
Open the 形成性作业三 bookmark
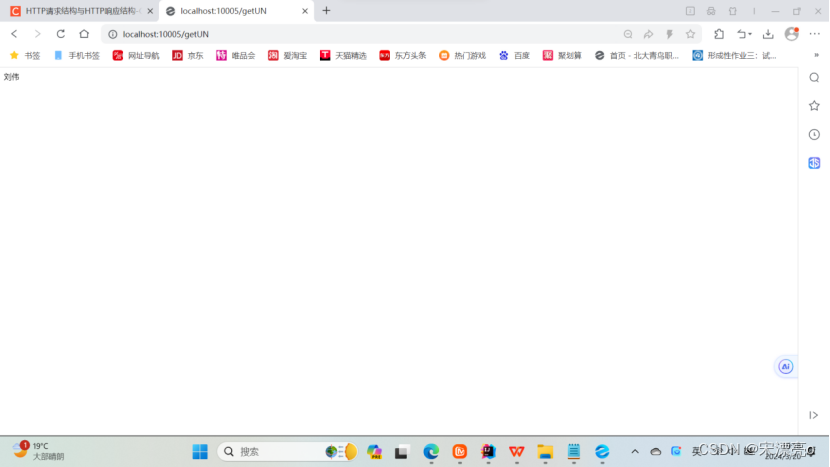click(735, 55)
